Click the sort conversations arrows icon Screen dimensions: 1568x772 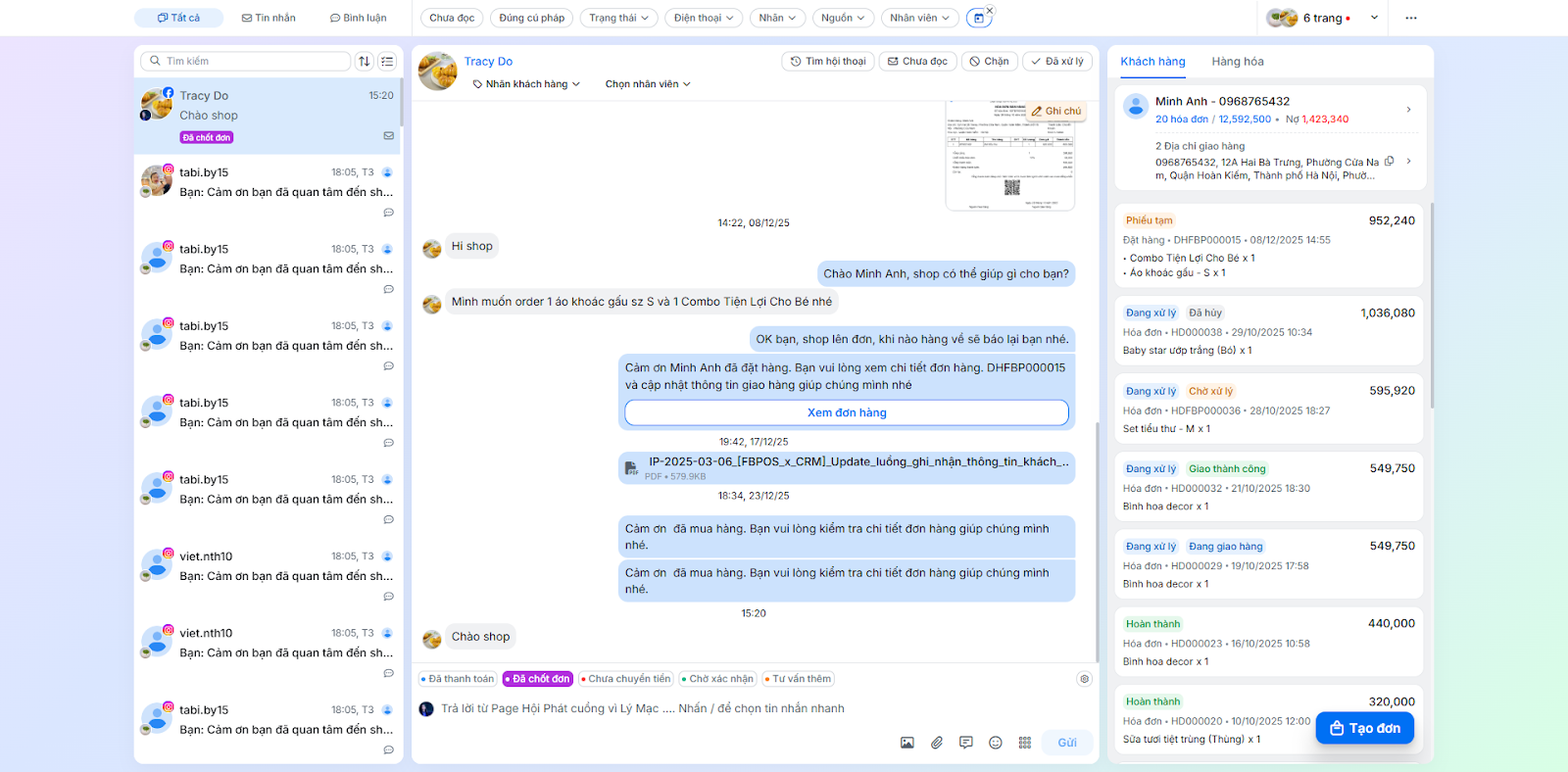point(365,61)
